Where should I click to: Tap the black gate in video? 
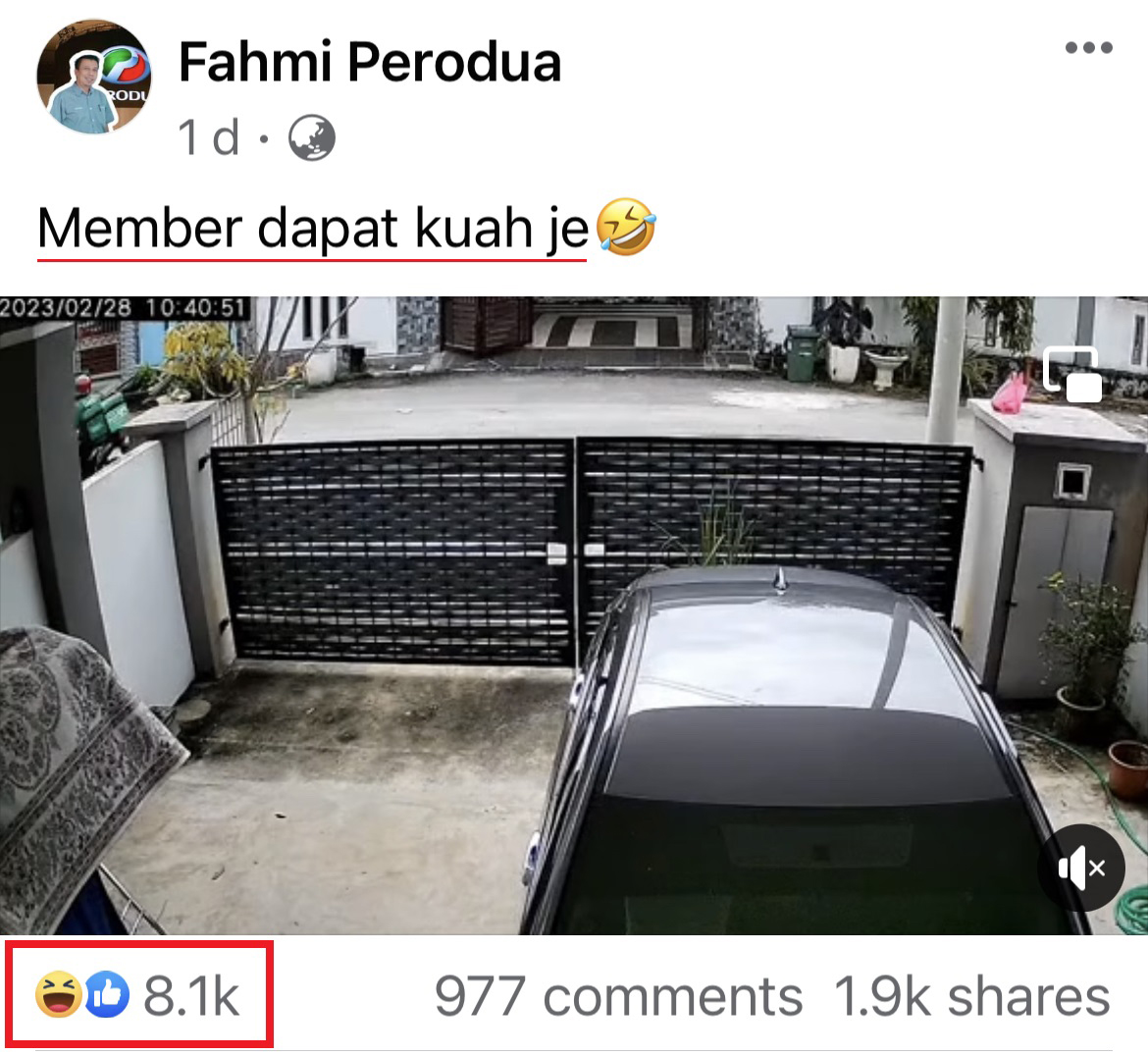(x=592, y=550)
